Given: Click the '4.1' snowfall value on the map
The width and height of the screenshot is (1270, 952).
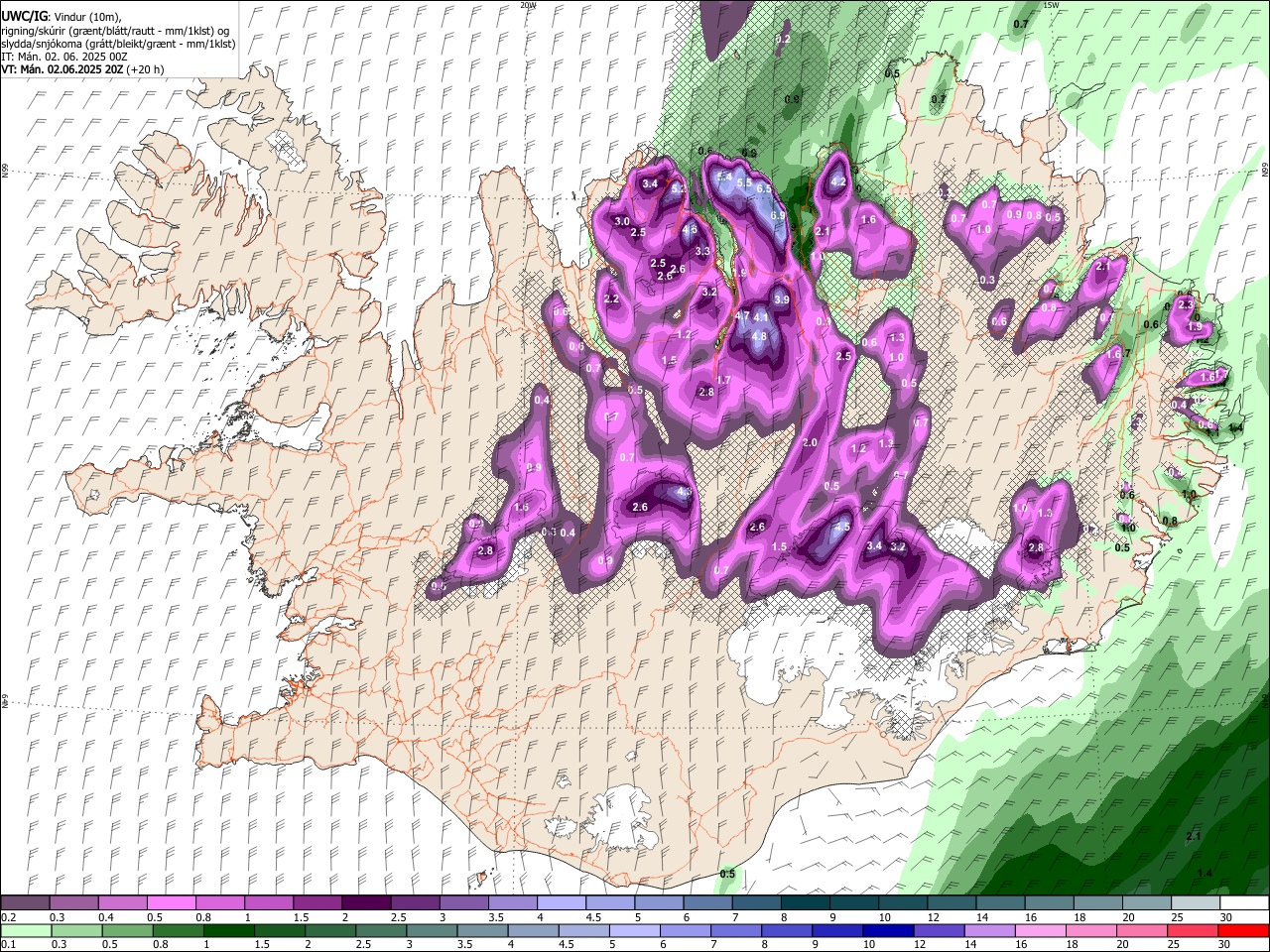Looking at the screenshot, I should 762,316.
